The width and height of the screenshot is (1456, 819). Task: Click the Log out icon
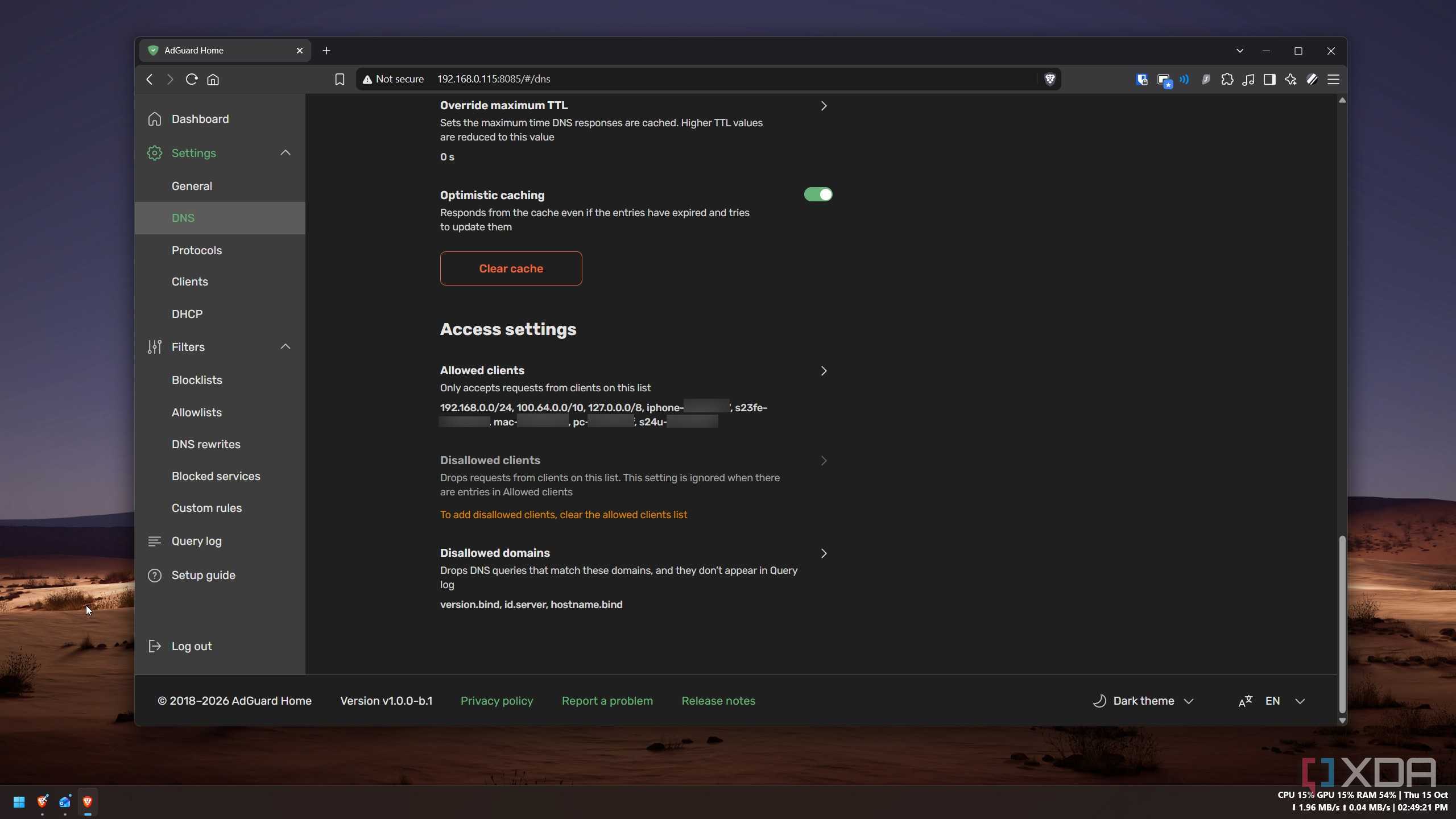(x=154, y=646)
